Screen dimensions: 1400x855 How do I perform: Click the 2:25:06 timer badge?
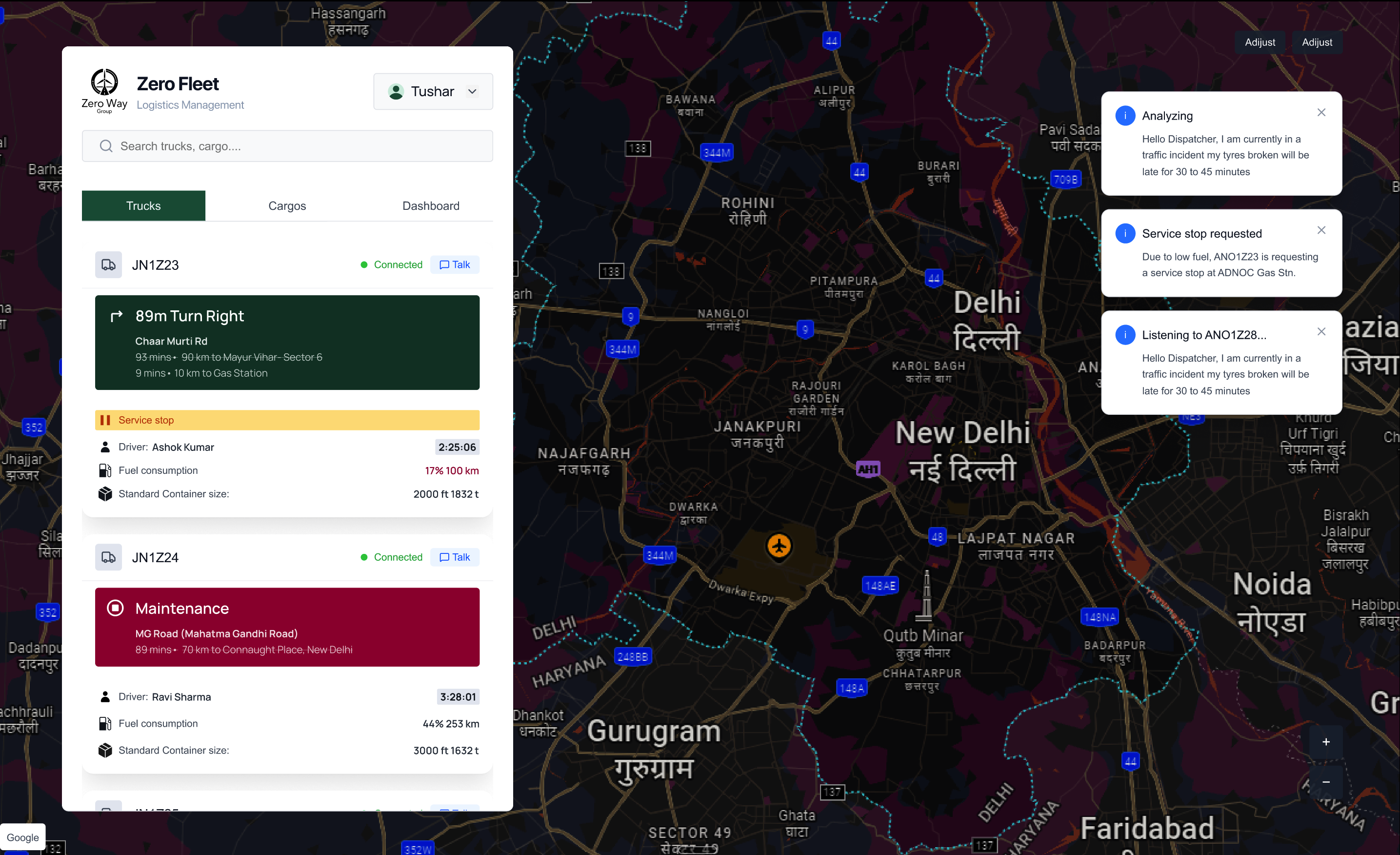click(458, 447)
